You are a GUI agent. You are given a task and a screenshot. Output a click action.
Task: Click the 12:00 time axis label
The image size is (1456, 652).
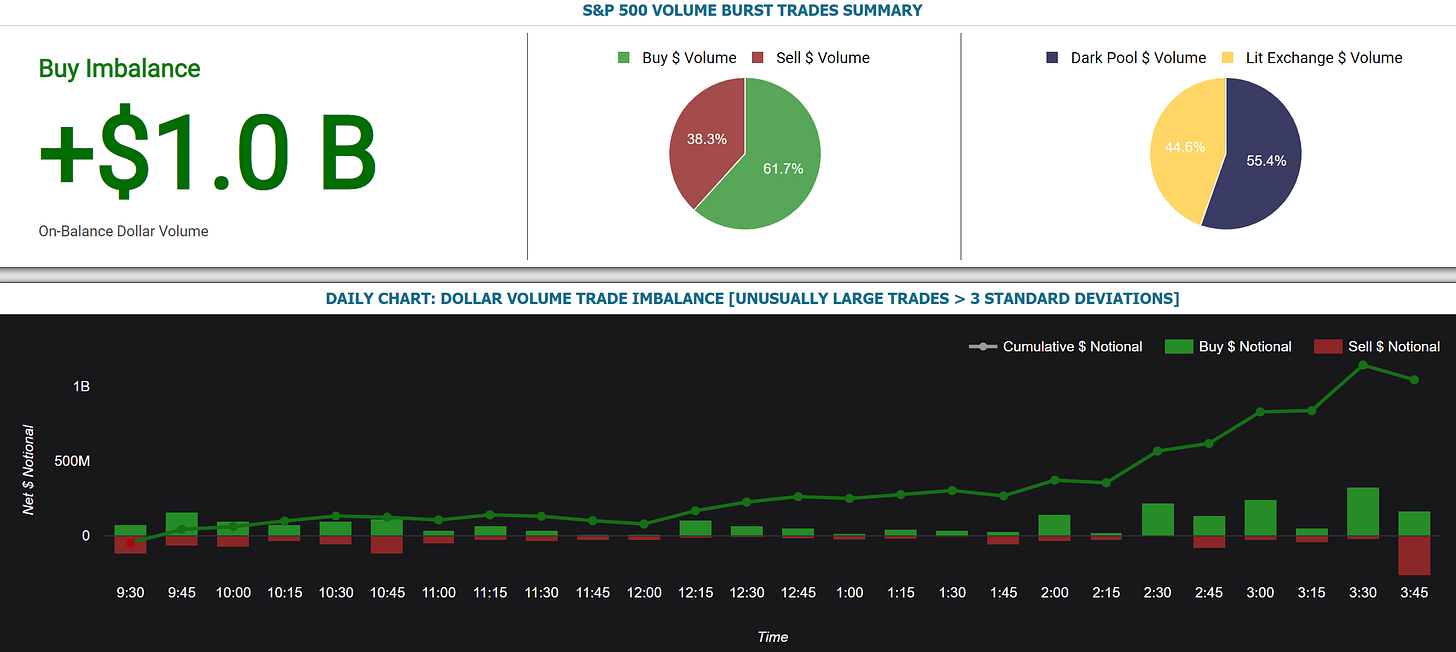[644, 592]
